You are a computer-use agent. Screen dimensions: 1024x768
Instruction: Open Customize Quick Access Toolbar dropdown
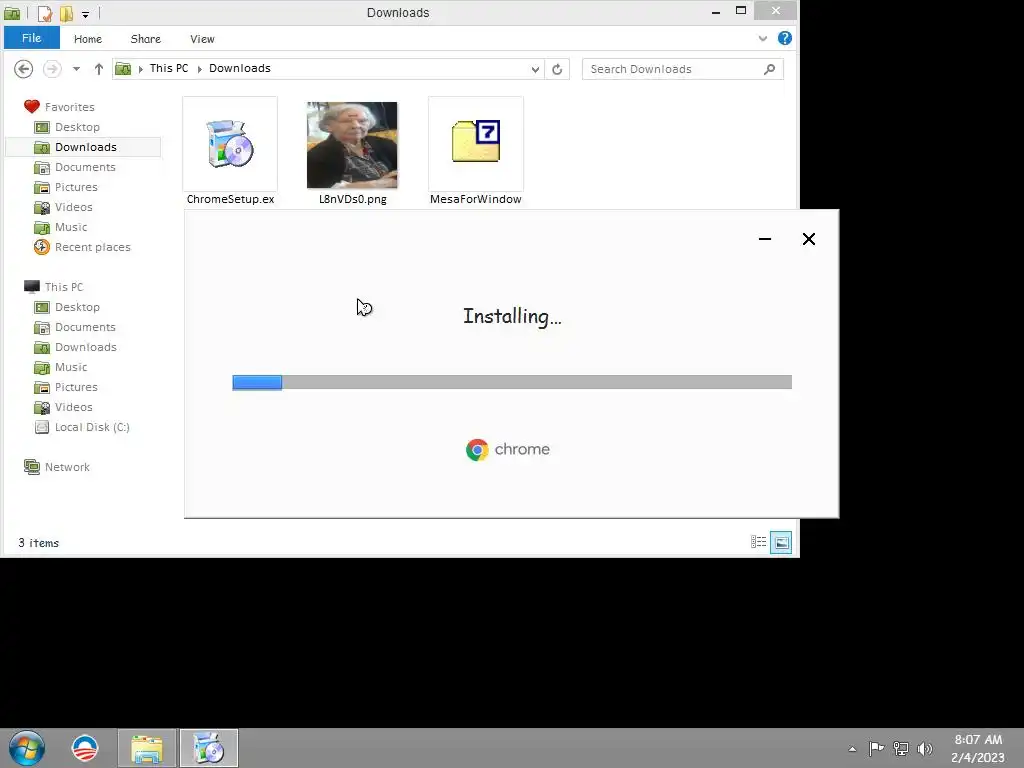[86, 14]
